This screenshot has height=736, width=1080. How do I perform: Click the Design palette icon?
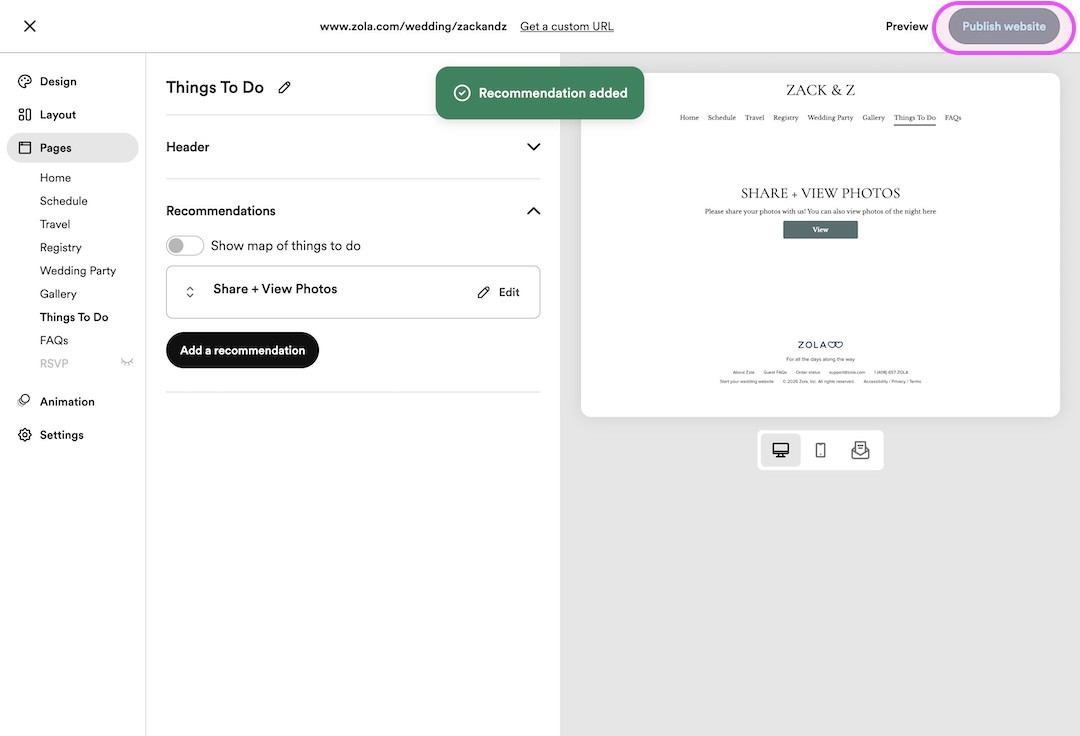(25, 81)
